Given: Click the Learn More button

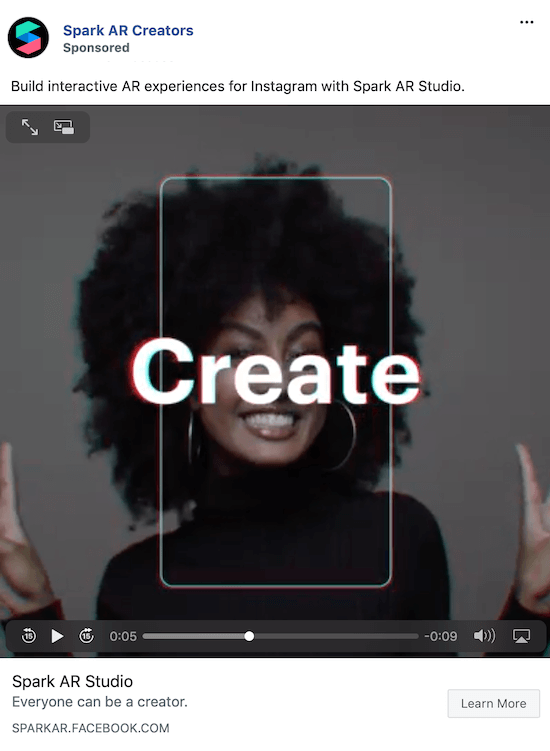Looking at the screenshot, I should point(493,703).
